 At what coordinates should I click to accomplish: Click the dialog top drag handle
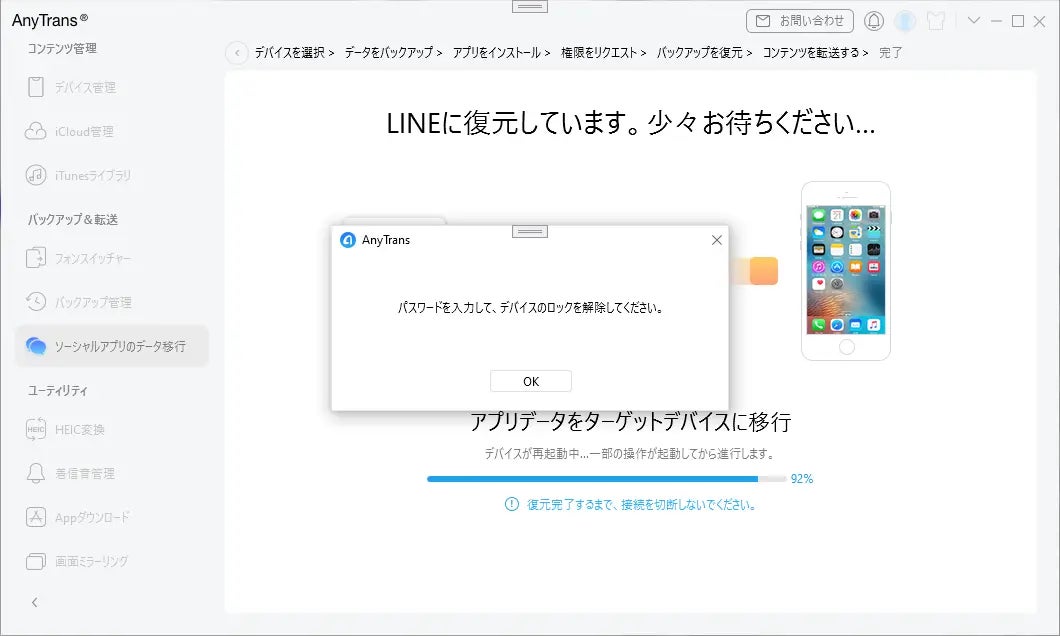point(530,232)
